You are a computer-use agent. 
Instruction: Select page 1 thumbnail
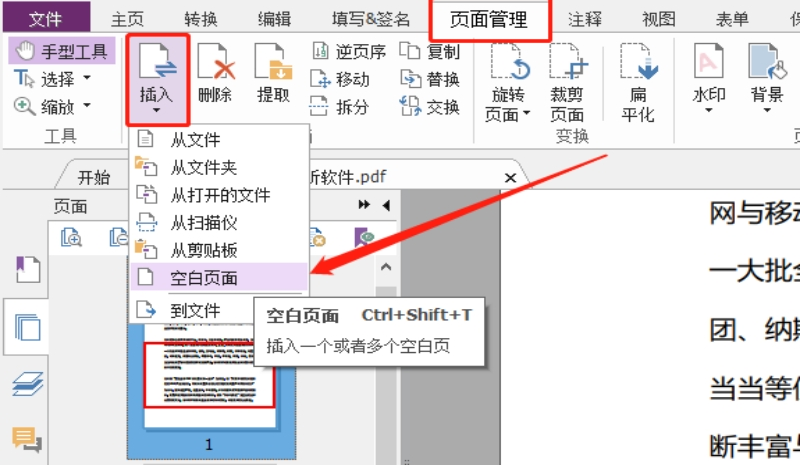pyautogui.click(x=211, y=390)
